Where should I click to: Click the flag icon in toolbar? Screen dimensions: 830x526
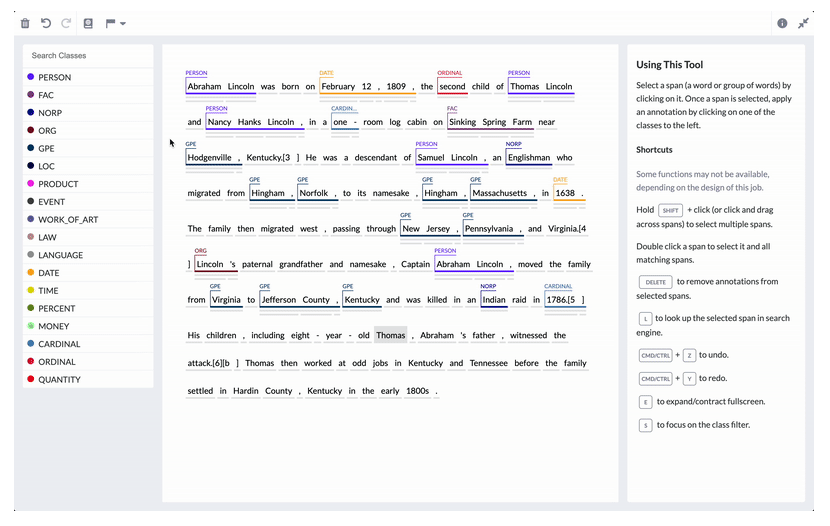tap(110, 23)
